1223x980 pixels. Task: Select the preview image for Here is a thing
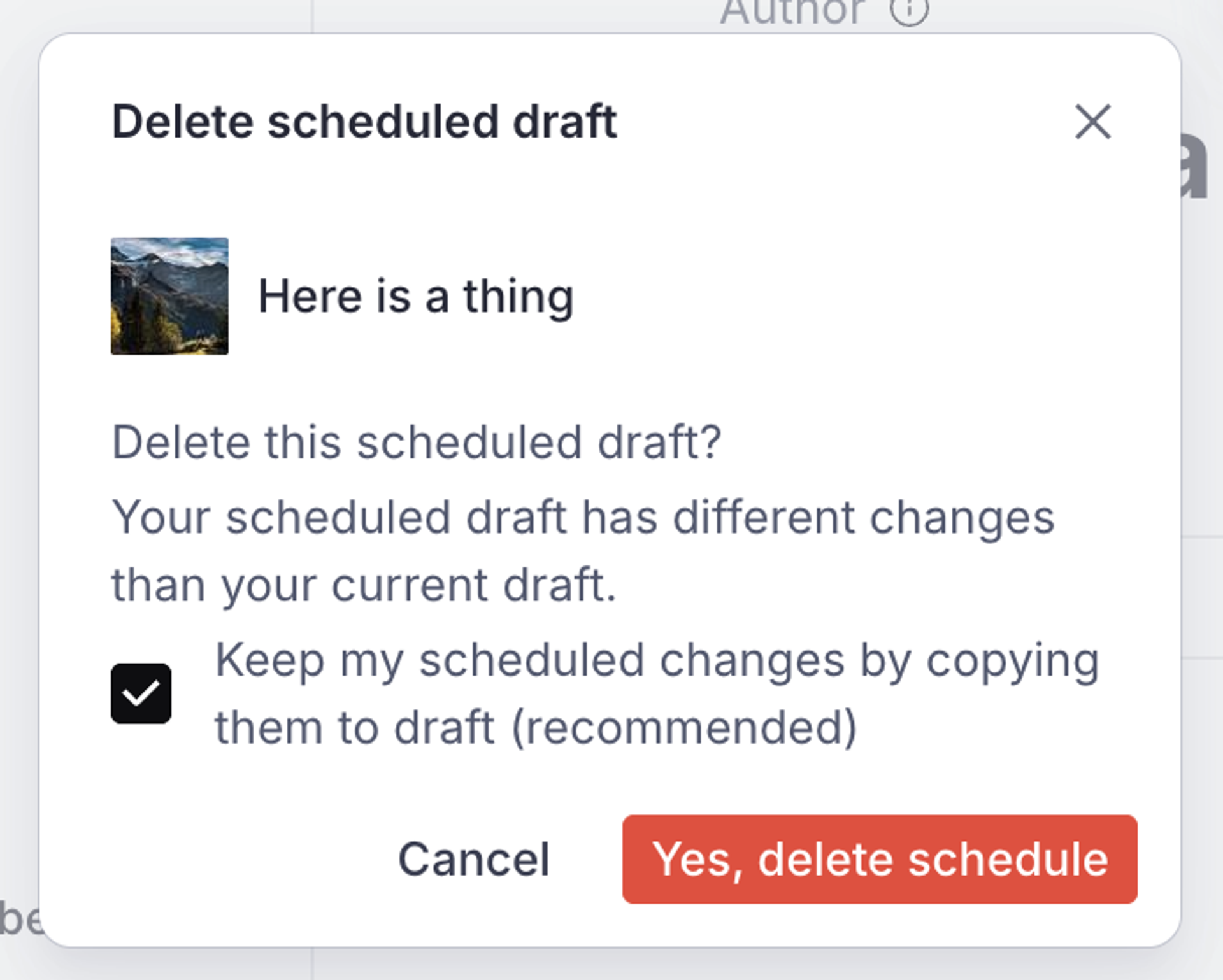[x=169, y=295]
